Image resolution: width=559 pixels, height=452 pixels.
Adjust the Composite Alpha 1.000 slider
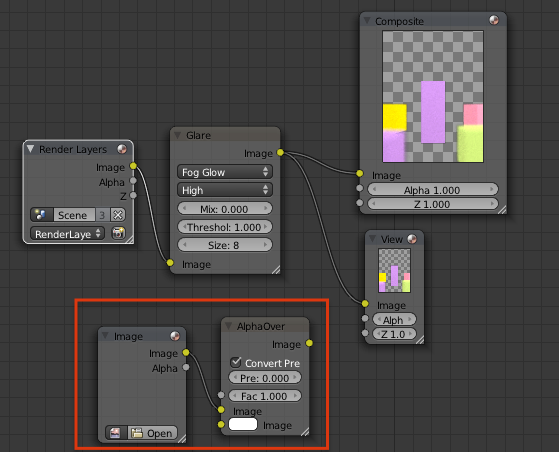[x=432, y=189]
